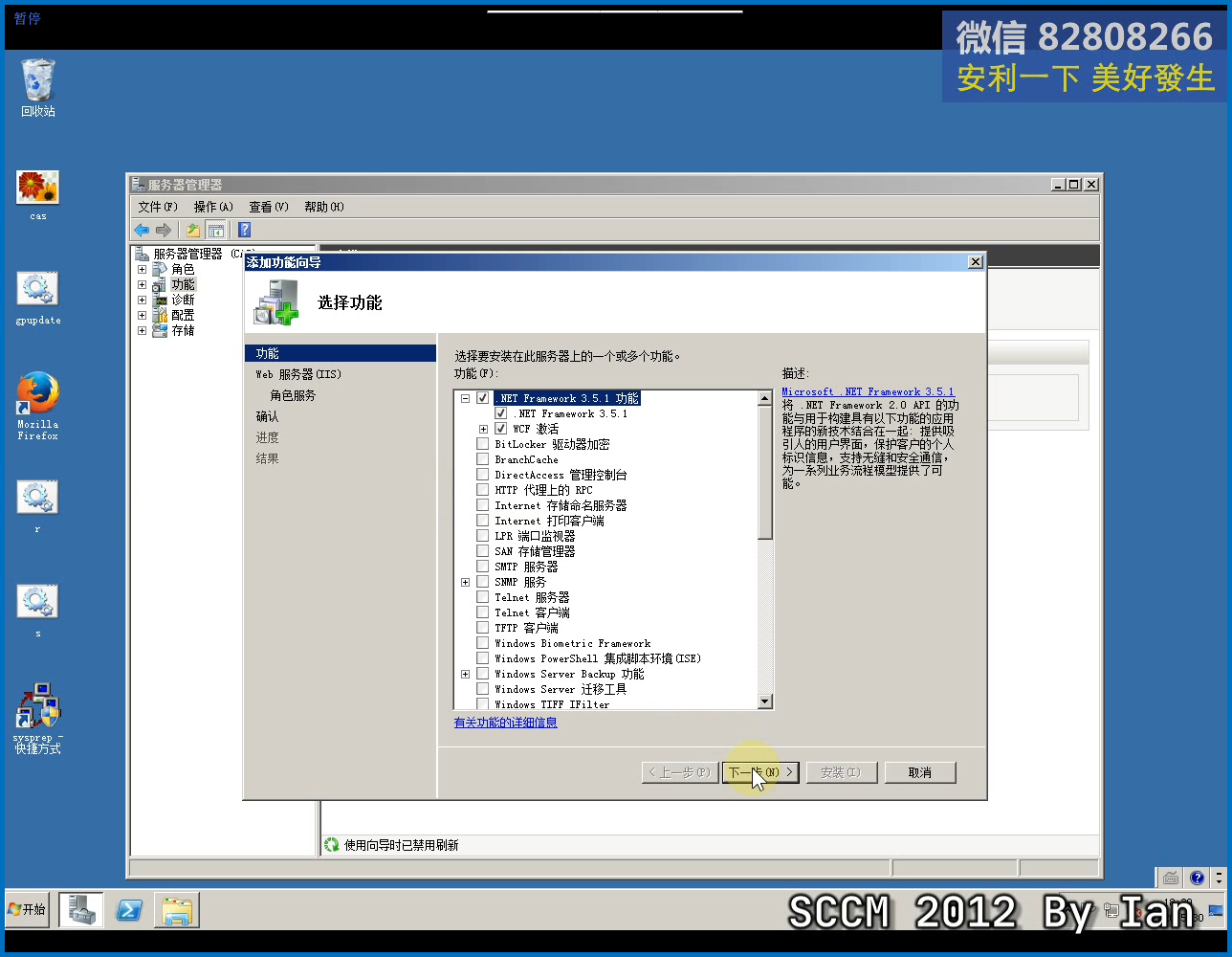Click the help icon near the system tray

[1197, 878]
